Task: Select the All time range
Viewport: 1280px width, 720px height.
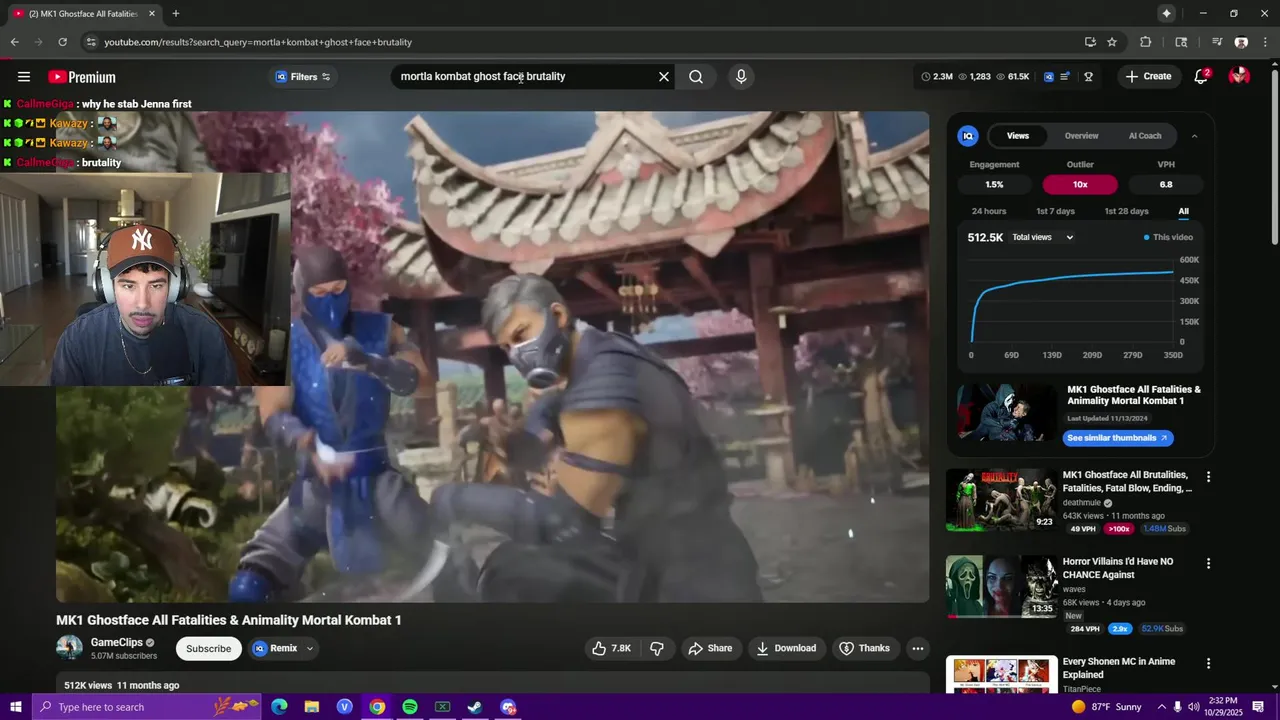Action: (x=1184, y=211)
